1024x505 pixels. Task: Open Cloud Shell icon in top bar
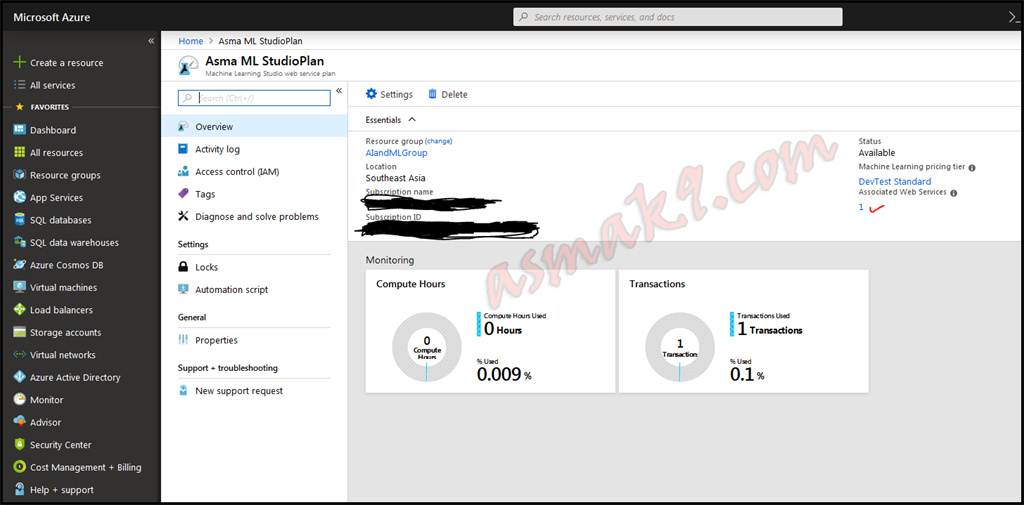coord(1014,18)
